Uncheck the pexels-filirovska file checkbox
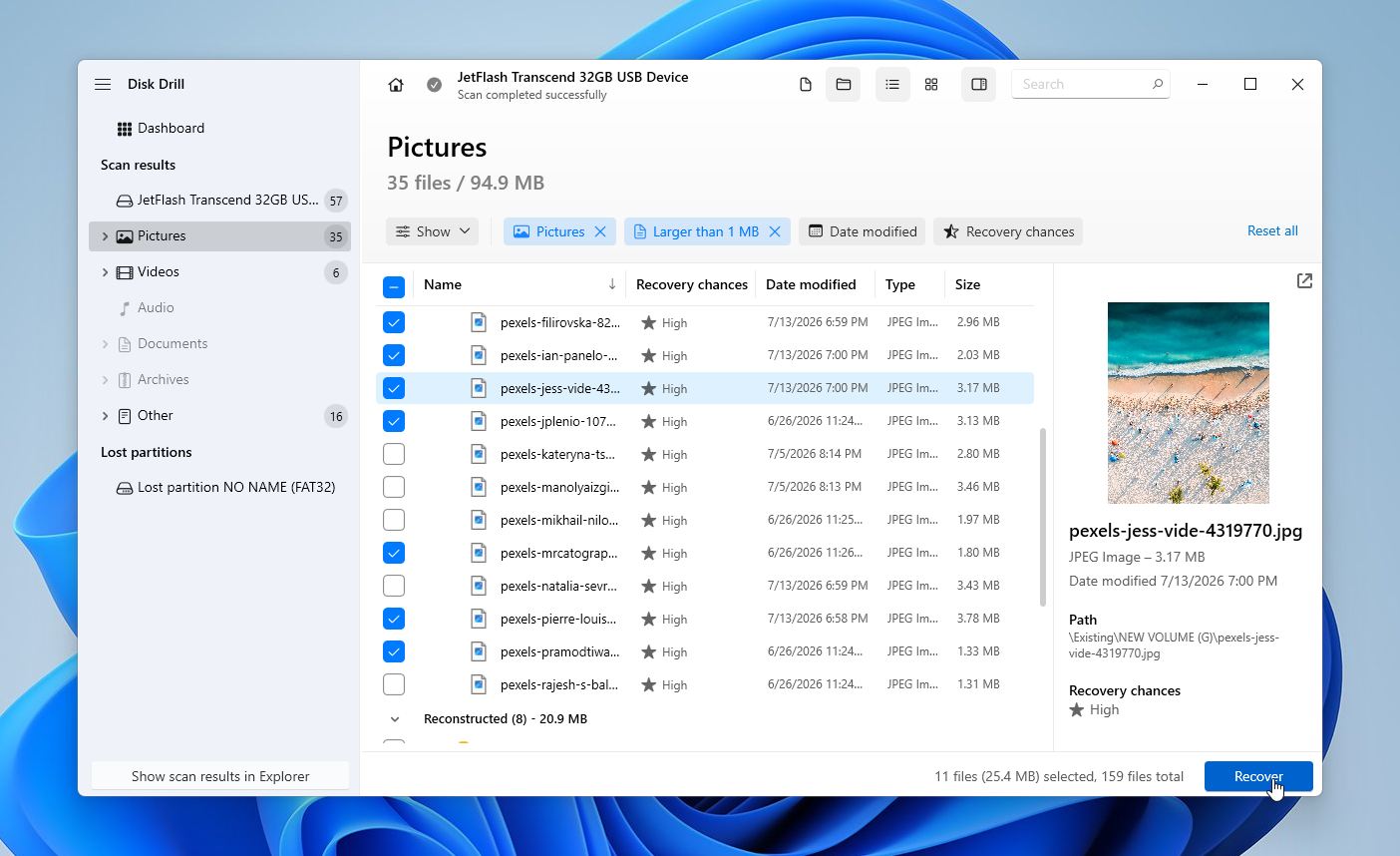 point(394,322)
